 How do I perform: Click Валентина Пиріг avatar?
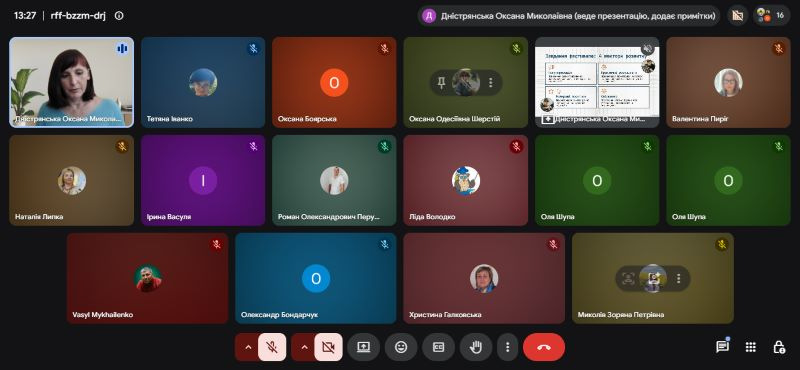point(728,82)
